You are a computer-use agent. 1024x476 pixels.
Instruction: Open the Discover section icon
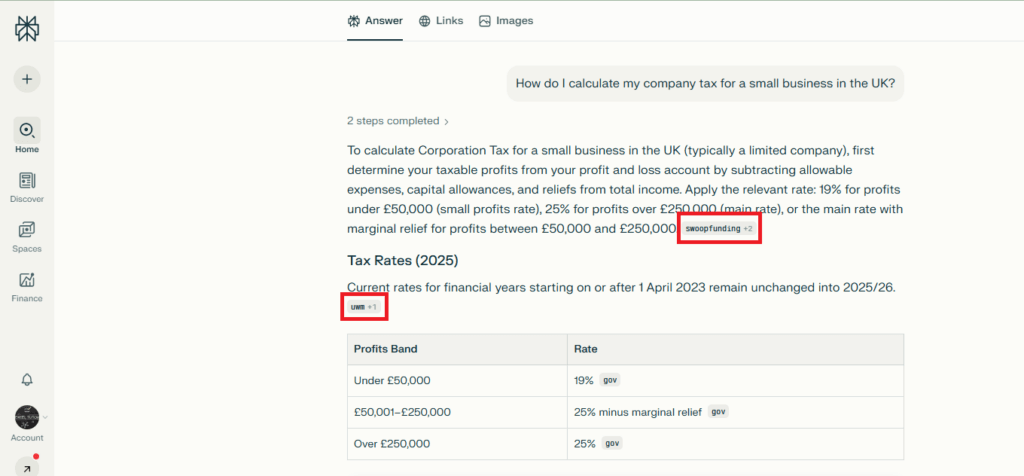[27, 181]
